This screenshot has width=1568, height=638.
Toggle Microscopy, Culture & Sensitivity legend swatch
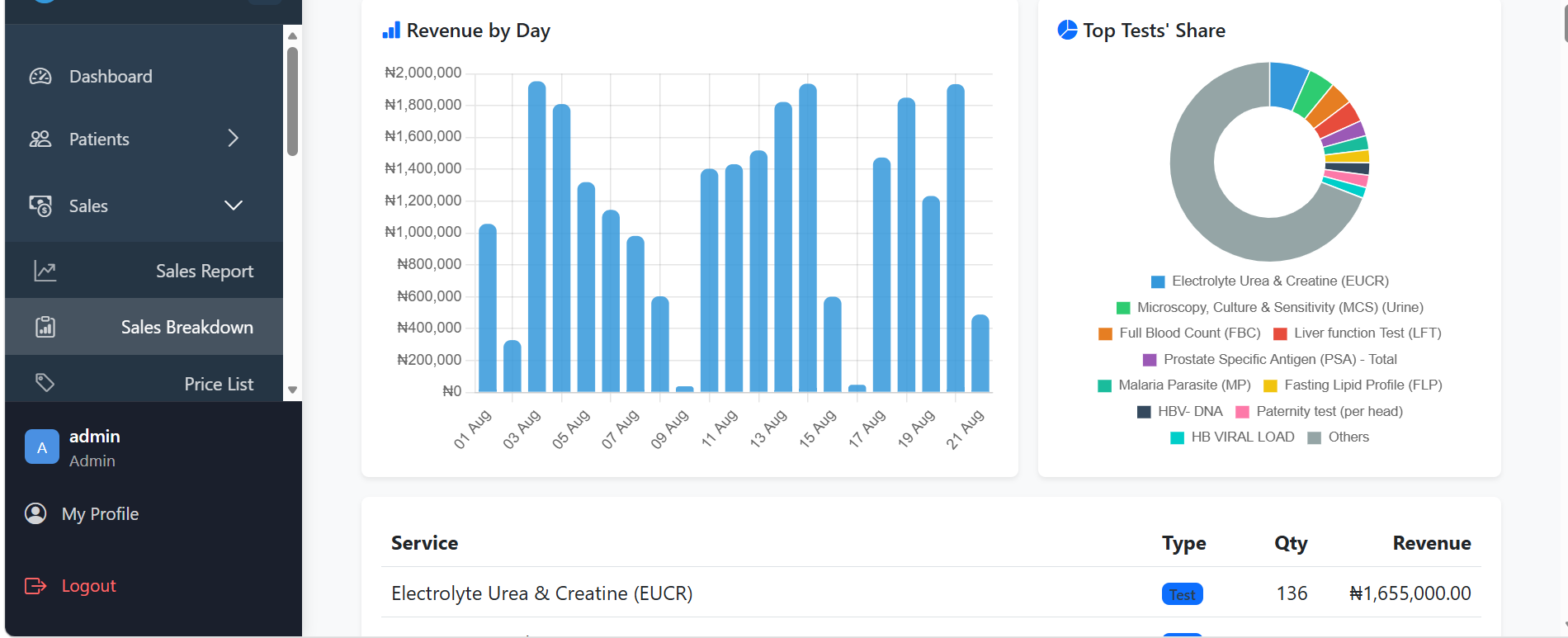[x=1123, y=308]
